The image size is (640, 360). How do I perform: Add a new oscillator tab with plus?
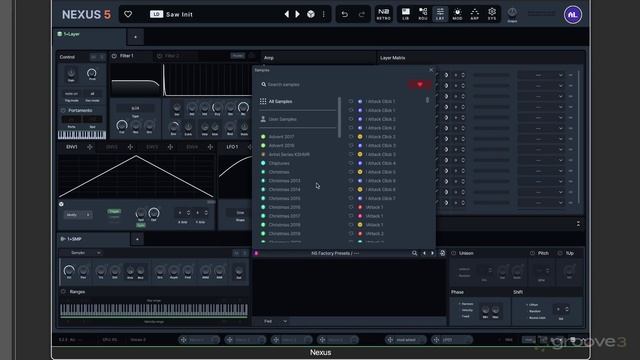tap(138, 240)
